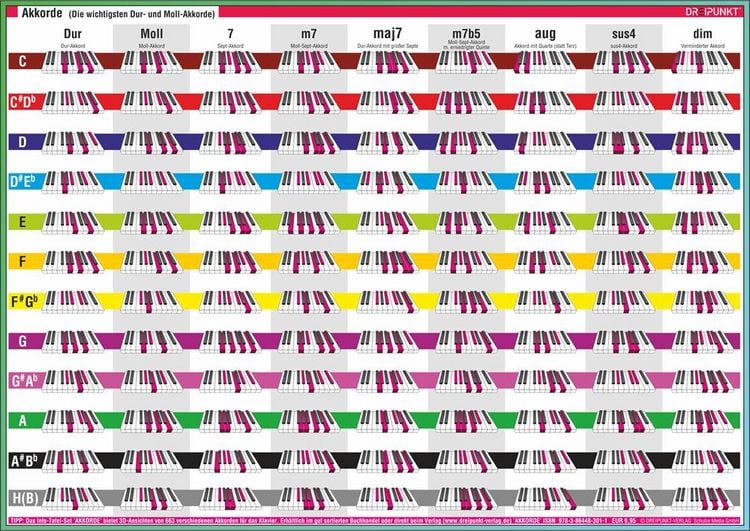Click the 'Verminderter Akkord' caption under dim
The image size is (750, 531).
coord(703,46)
